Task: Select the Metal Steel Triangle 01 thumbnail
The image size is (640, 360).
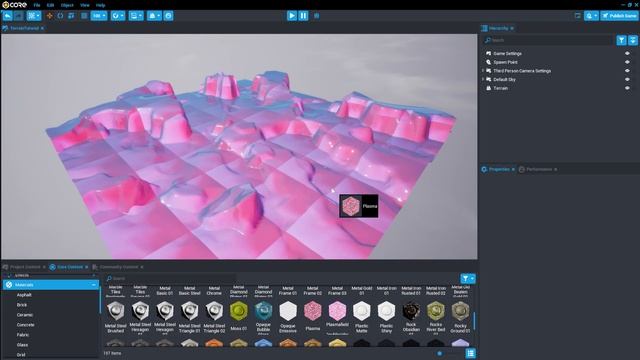Action: [189, 311]
